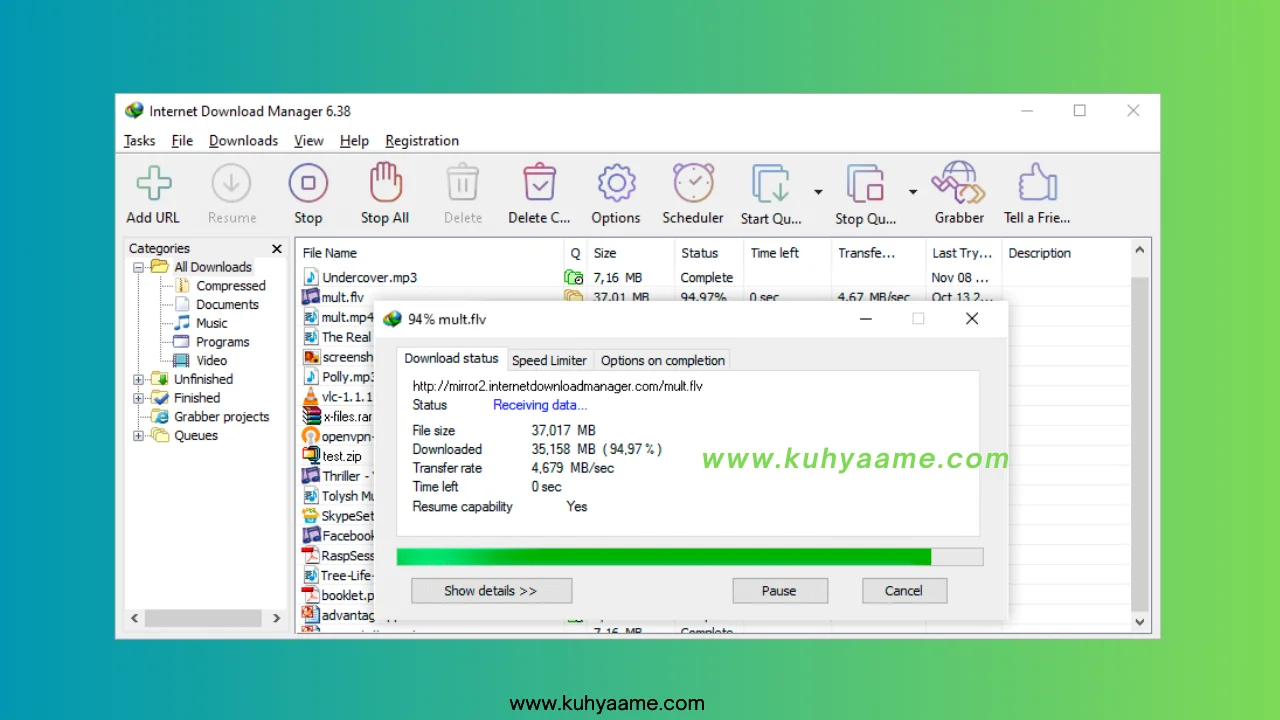
Task: Open the Help menu
Action: [x=354, y=141]
